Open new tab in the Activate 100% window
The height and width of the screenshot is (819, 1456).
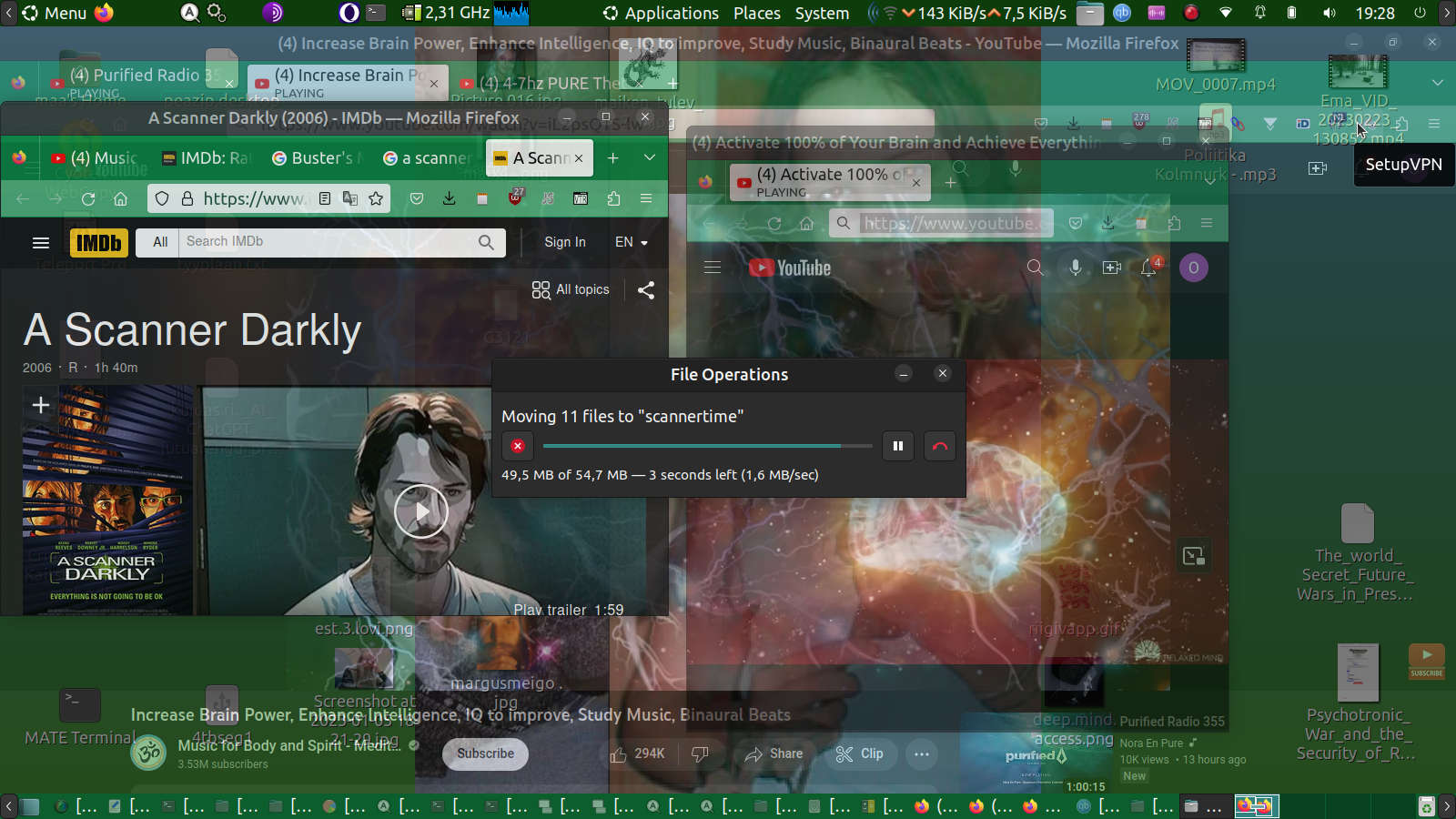950,182
